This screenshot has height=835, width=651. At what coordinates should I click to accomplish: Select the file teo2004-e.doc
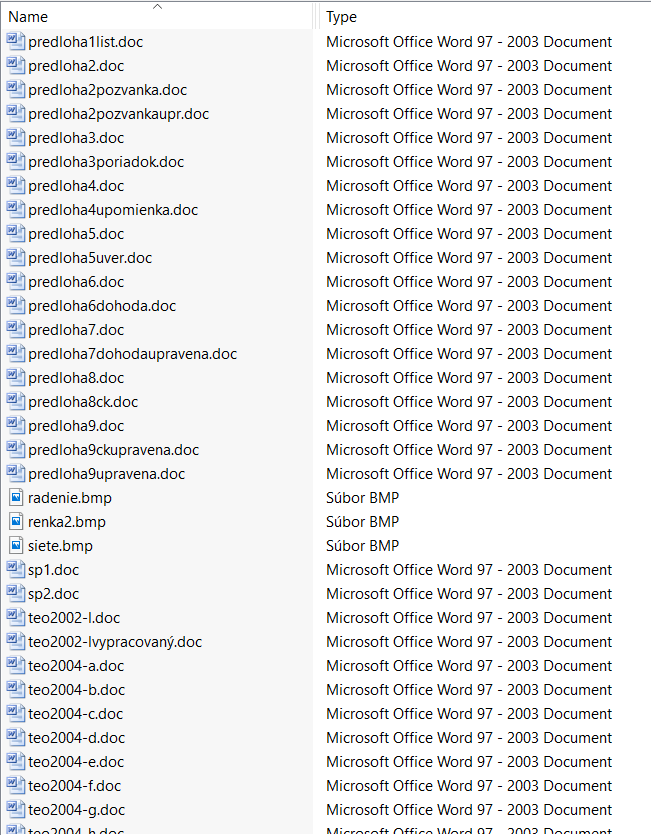[x=76, y=762]
